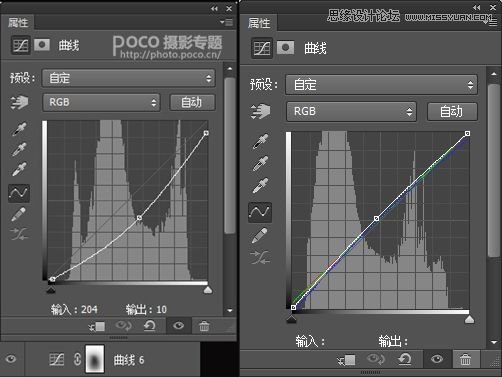Collapse right panel with double arrows
Screen dimensions: 502x377
tap(477, 7)
